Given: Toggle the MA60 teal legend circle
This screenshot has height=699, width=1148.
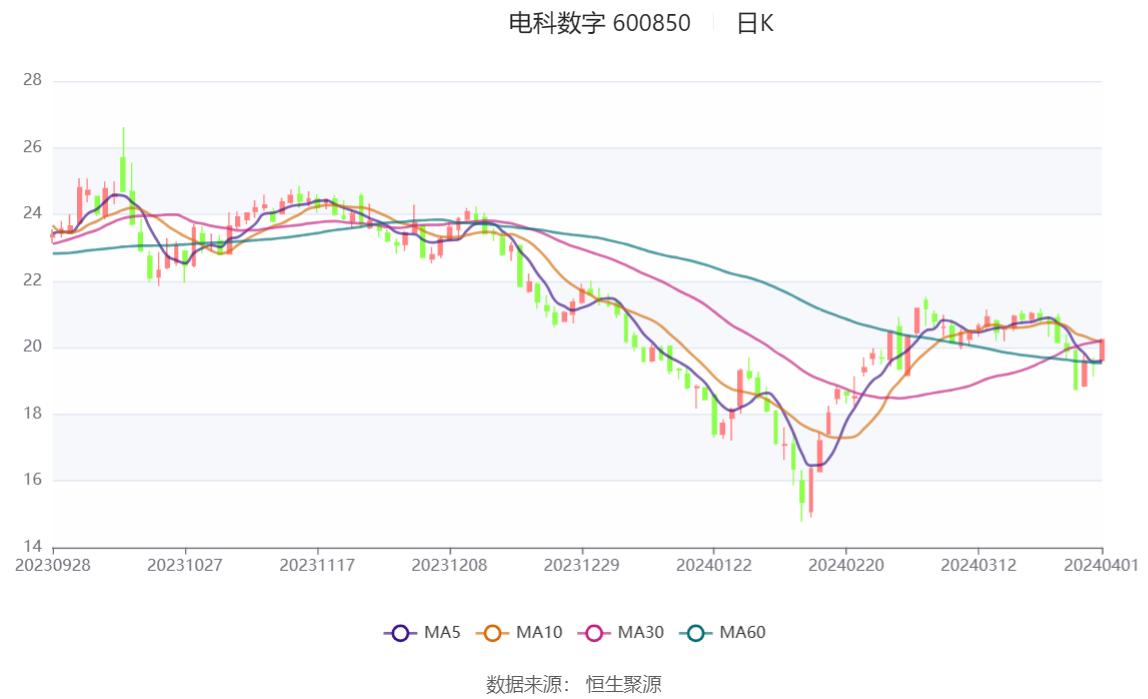Looking at the screenshot, I should pos(696,633).
